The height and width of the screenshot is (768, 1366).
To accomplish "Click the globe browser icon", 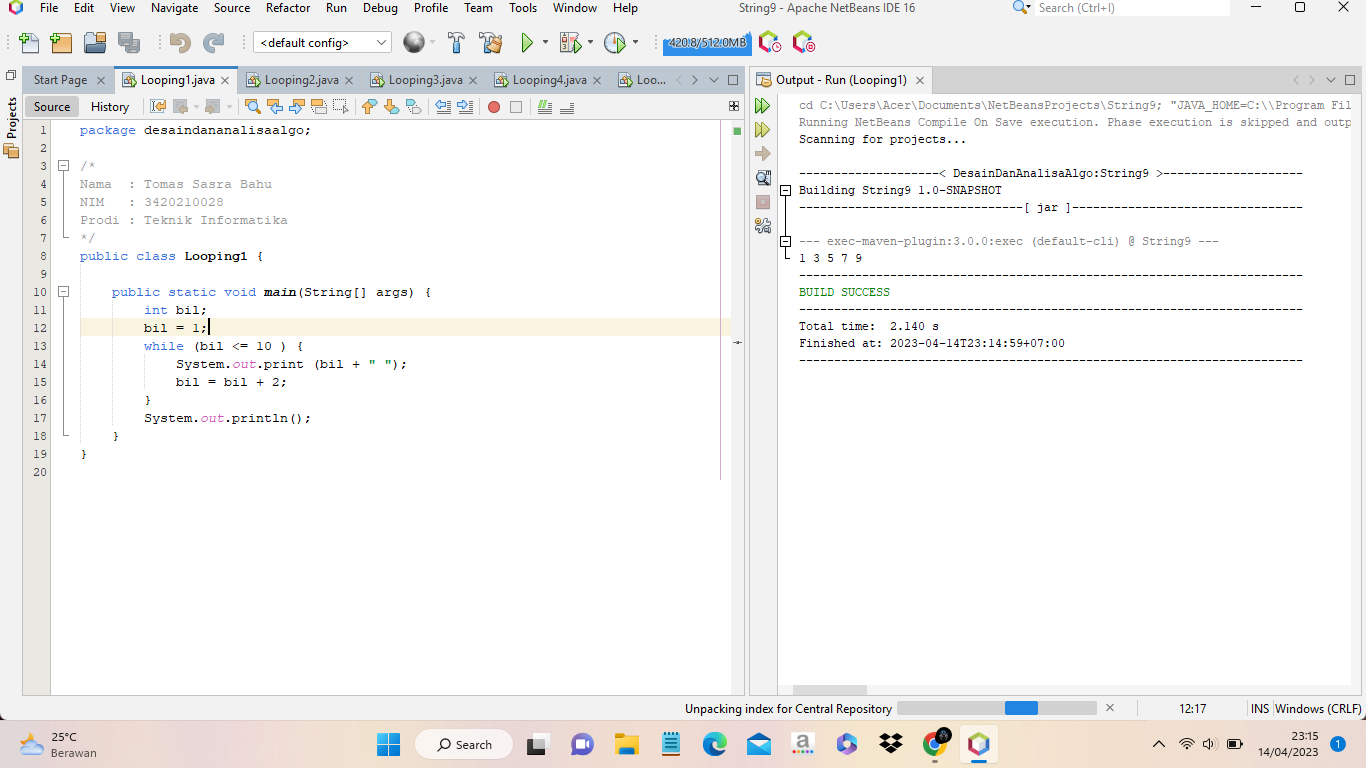I will pos(414,43).
